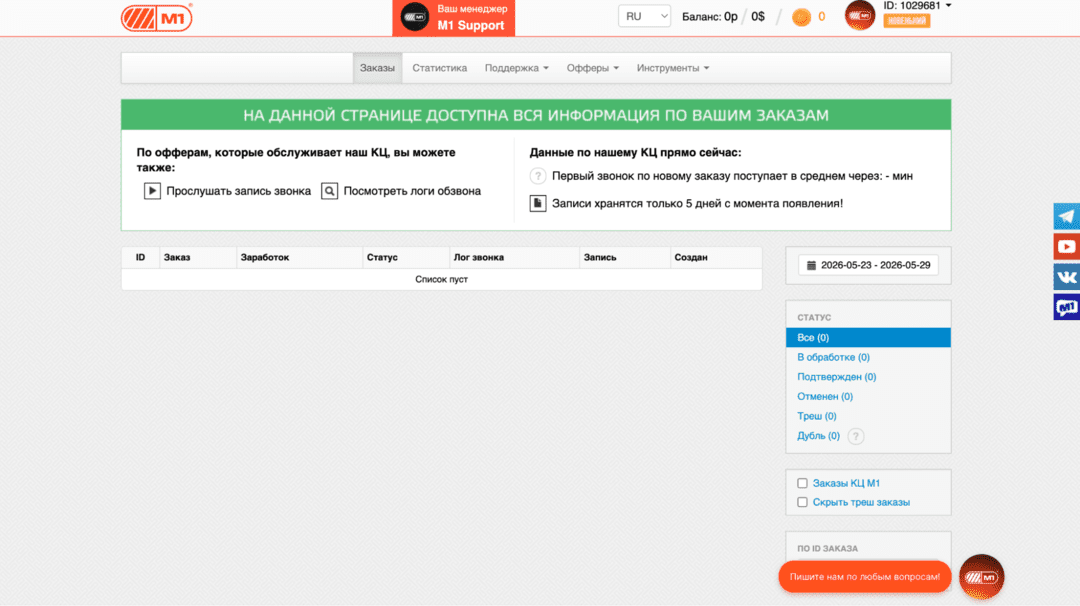Image resolution: width=1080 pixels, height=606 pixels.
Task: Open the YouTube side icon
Action: click(x=1066, y=247)
